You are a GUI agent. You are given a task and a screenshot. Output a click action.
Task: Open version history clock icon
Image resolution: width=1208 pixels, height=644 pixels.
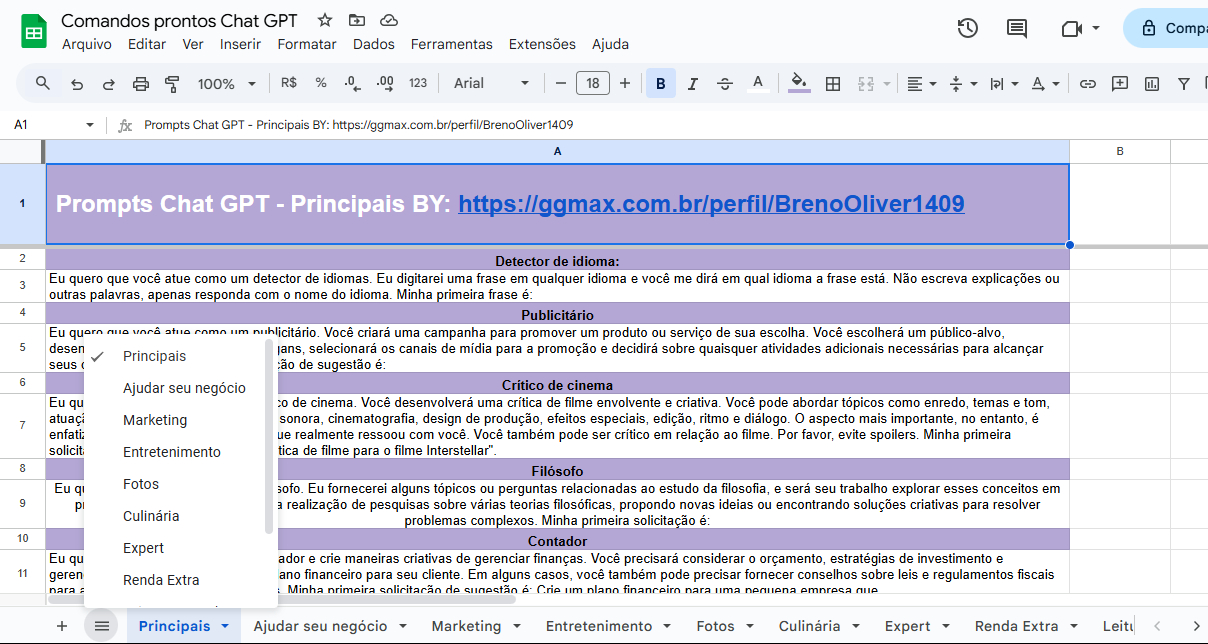(967, 28)
